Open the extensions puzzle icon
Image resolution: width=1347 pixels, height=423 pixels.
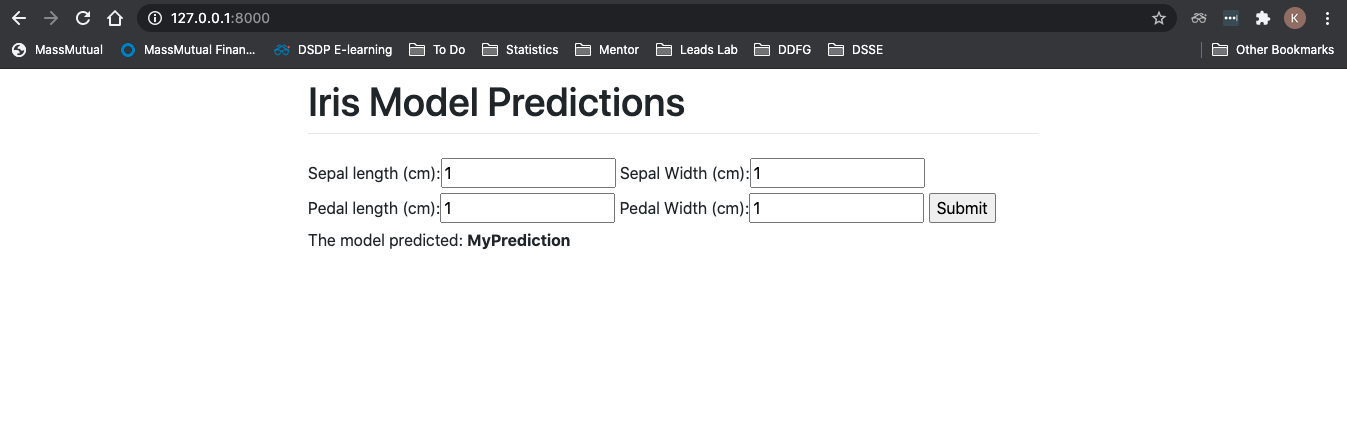point(1262,18)
